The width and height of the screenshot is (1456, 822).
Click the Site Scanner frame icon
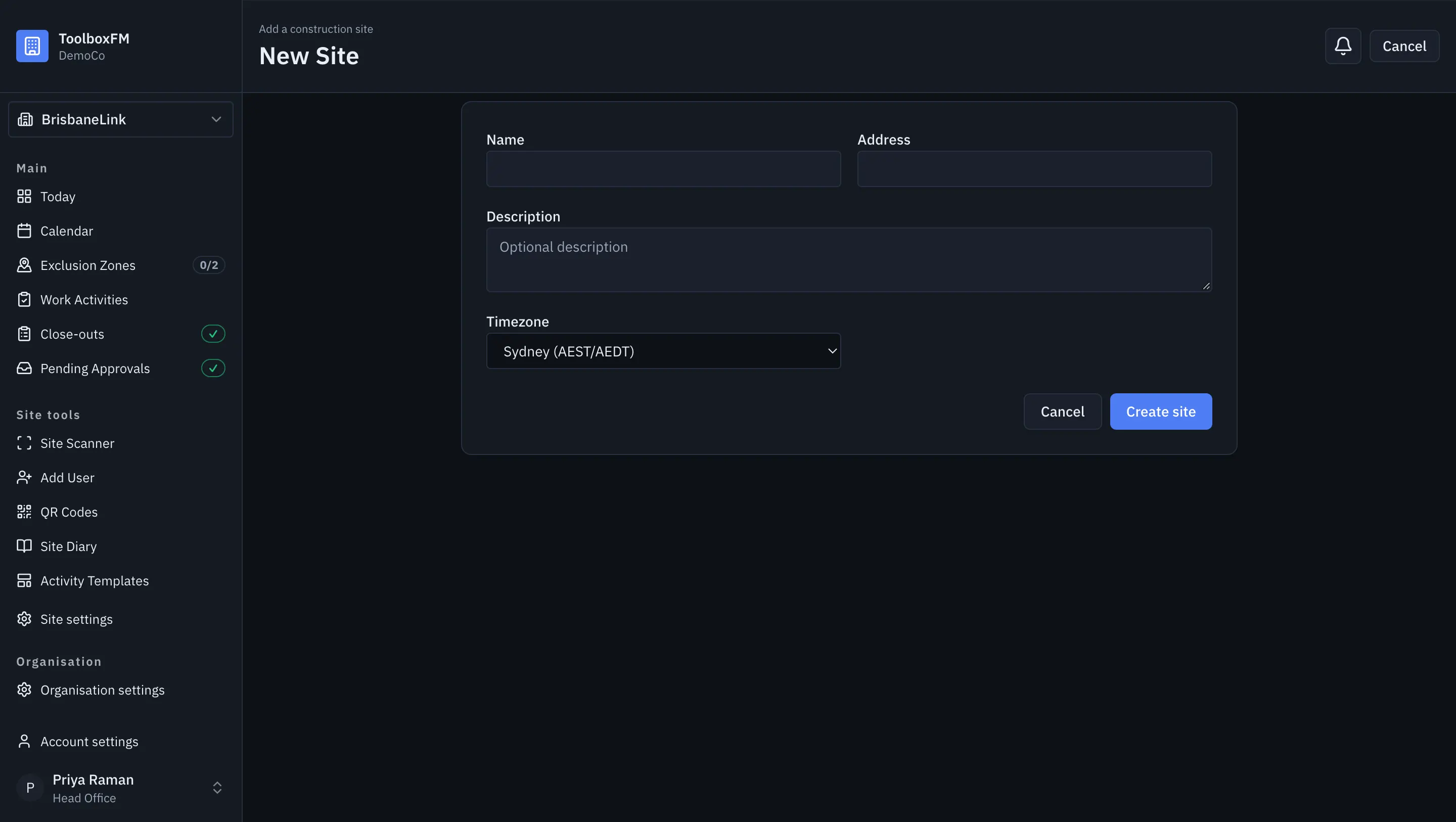(x=24, y=443)
